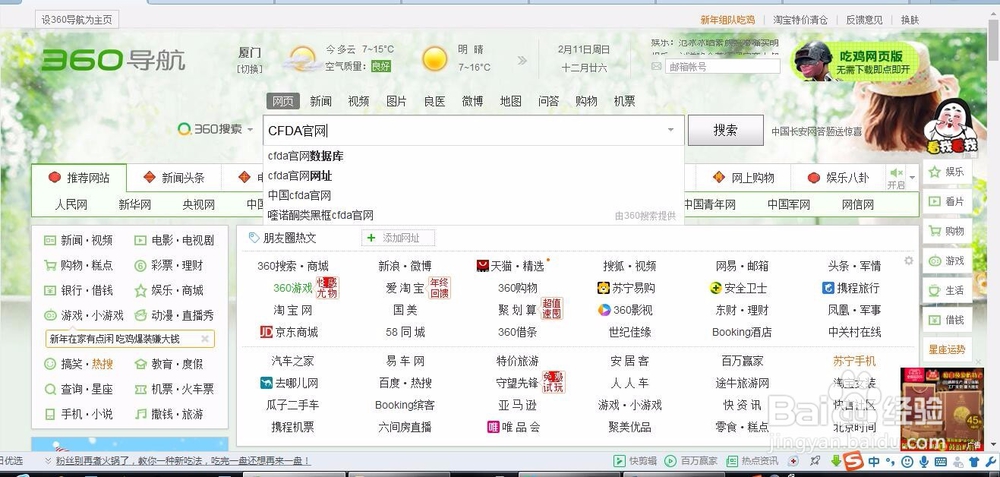Open the 推荐网站 tab
1000x477 pixels.
pos(79,177)
